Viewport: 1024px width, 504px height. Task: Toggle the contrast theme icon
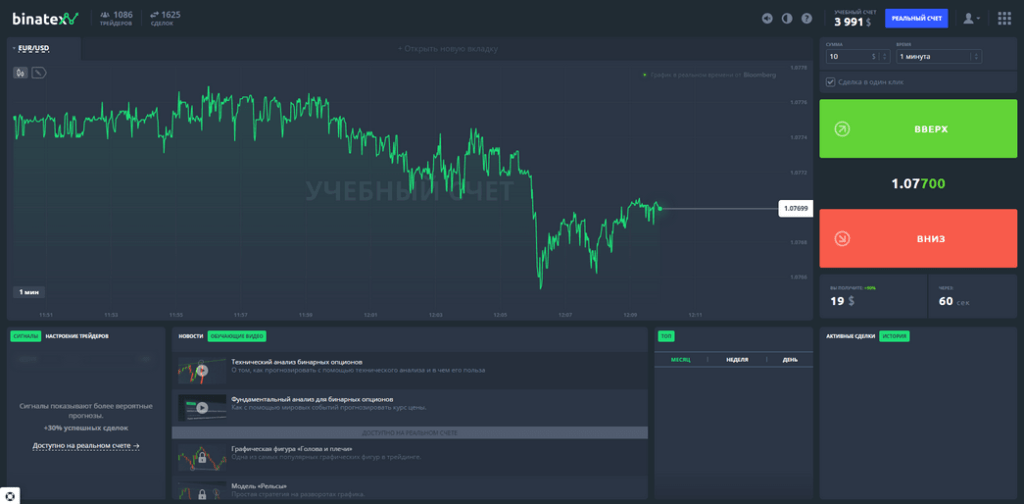(786, 18)
